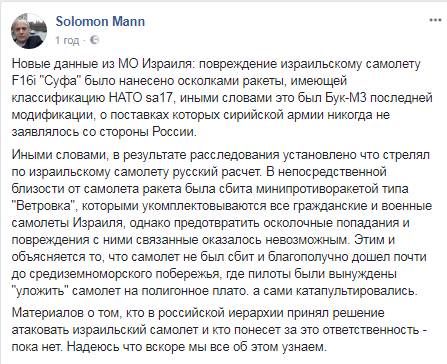Click the first paragraph starting "Новые данные"
Viewport: 447px width, 364px height.
pyautogui.click(x=222, y=98)
